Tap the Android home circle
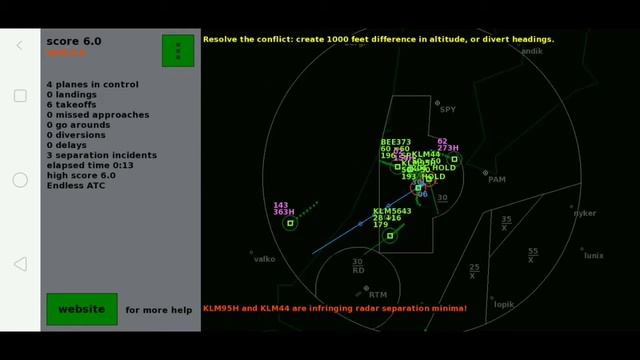This screenshot has height=360, width=640. coord(20,180)
